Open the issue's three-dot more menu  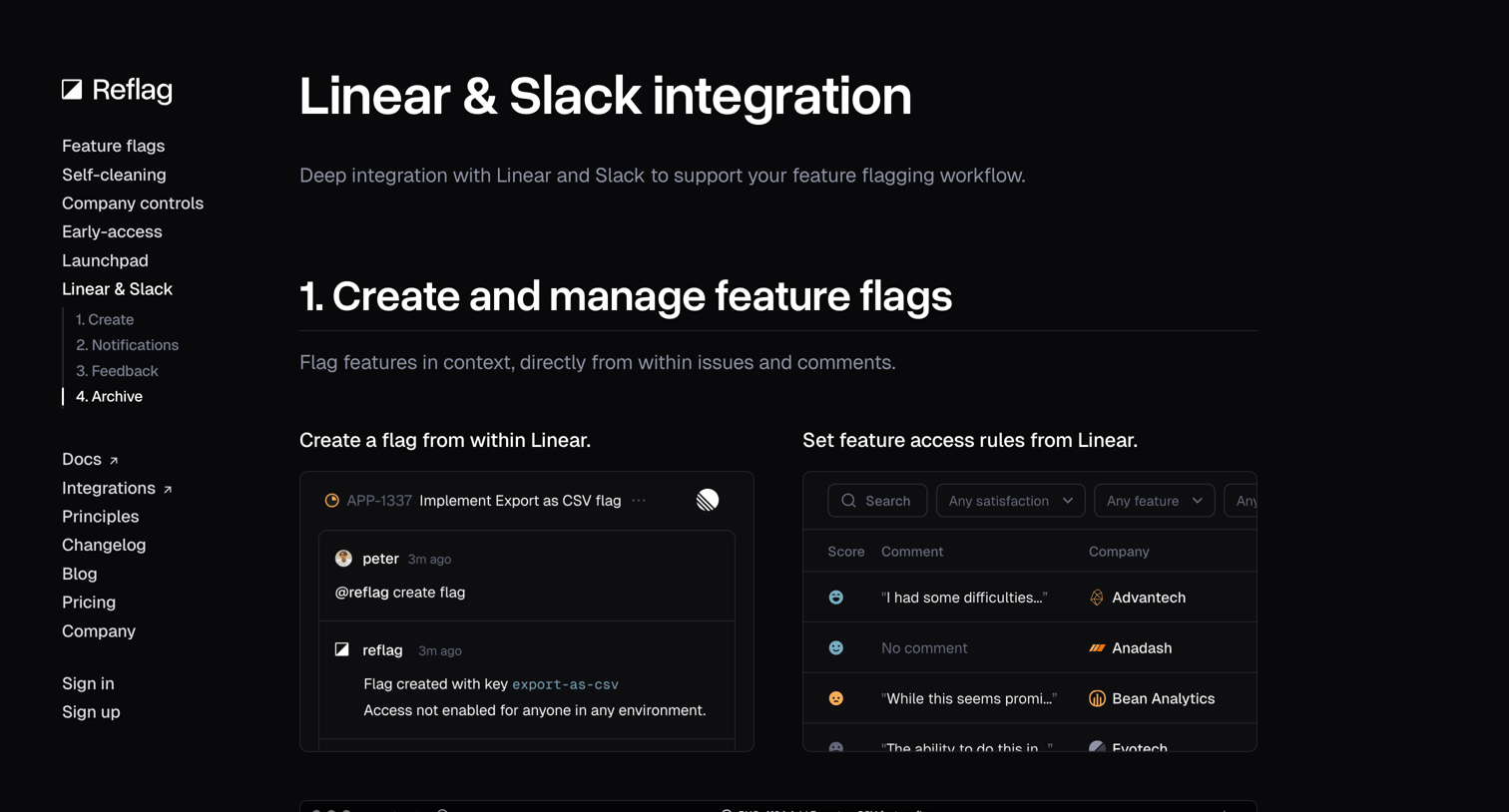(x=639, y=501)
